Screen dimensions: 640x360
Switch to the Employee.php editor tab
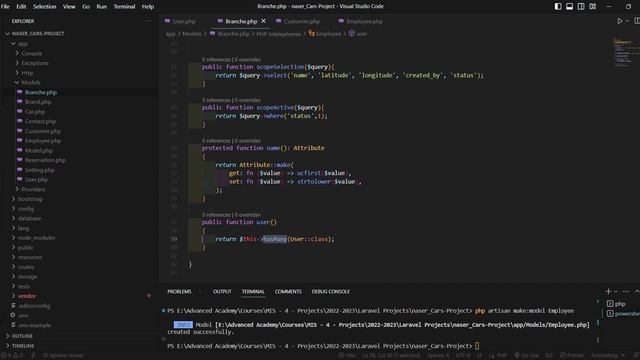(x=361, y=21)
